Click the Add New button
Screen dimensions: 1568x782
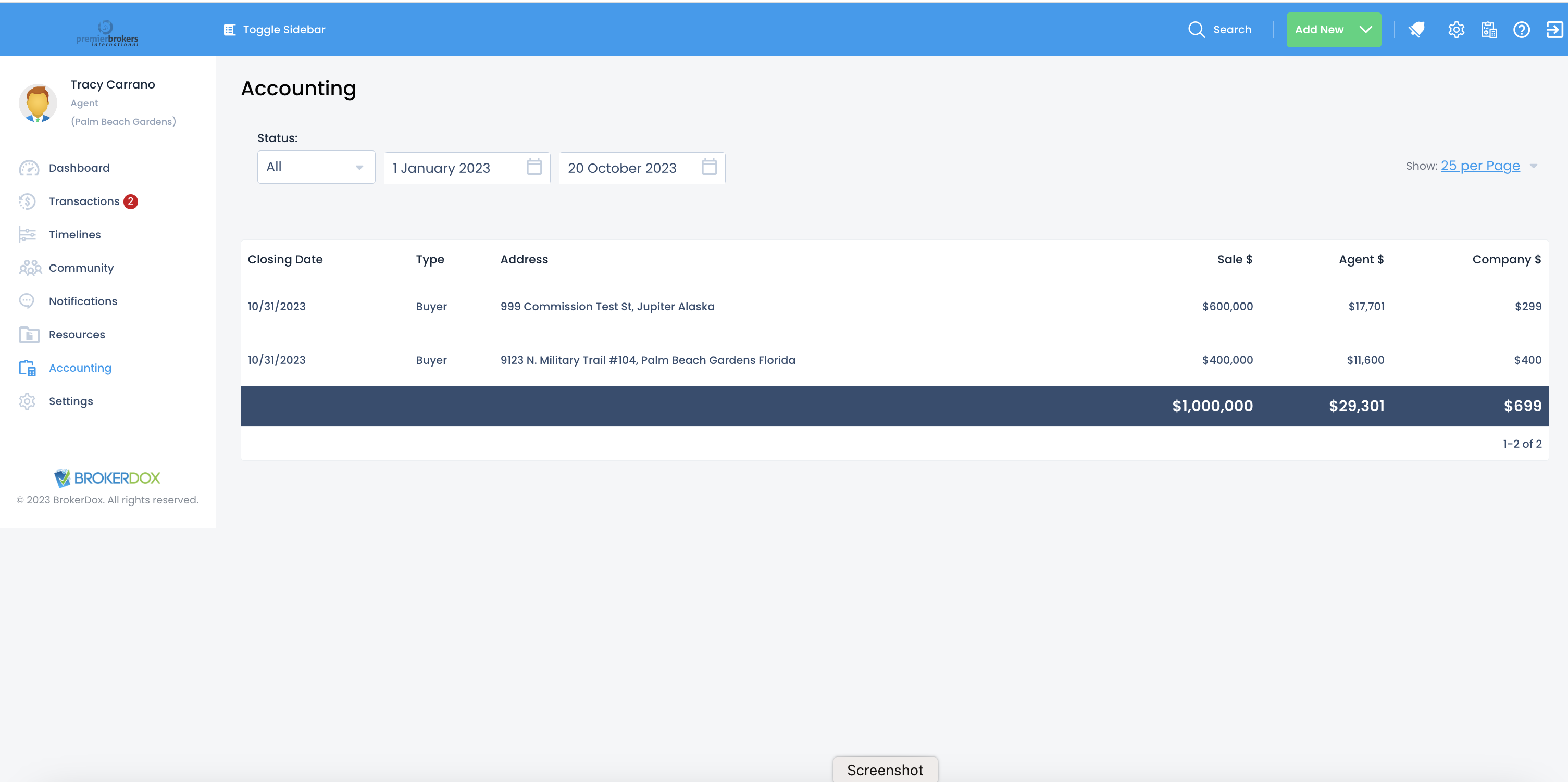click(x=1333, y=30)
